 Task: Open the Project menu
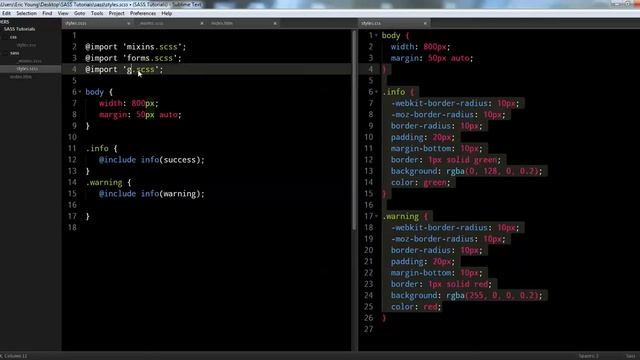point(116,13)
